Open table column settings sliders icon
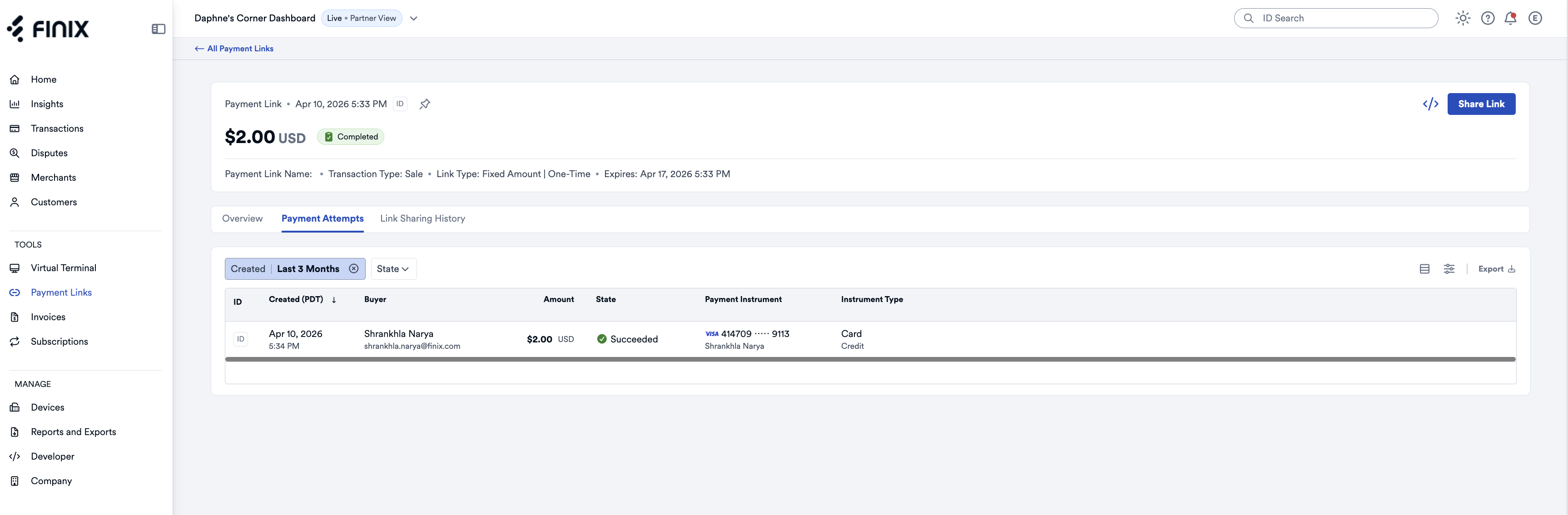 (x=1449, y=269)
